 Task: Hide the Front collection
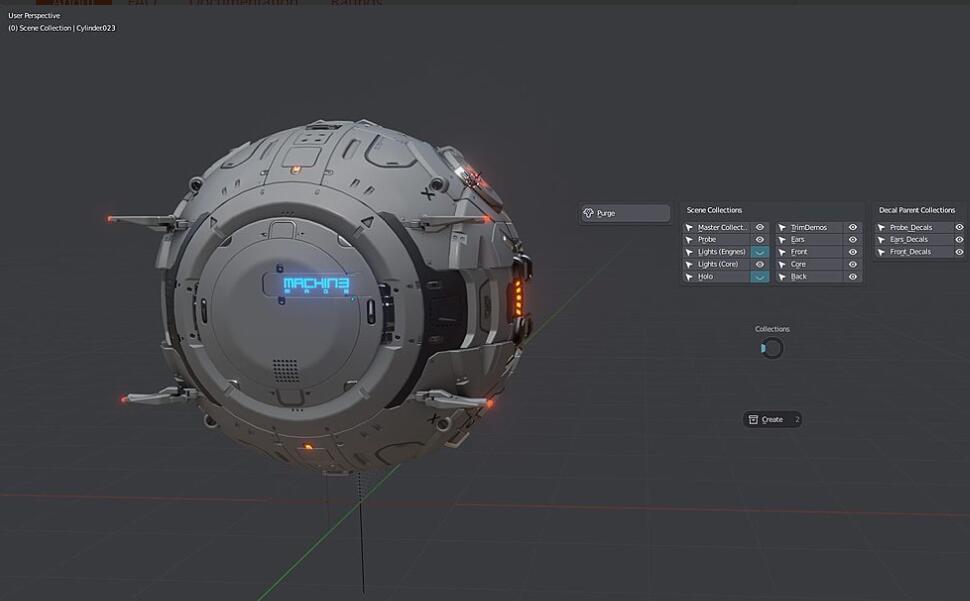pyautogui.click(x=852, y=252)
